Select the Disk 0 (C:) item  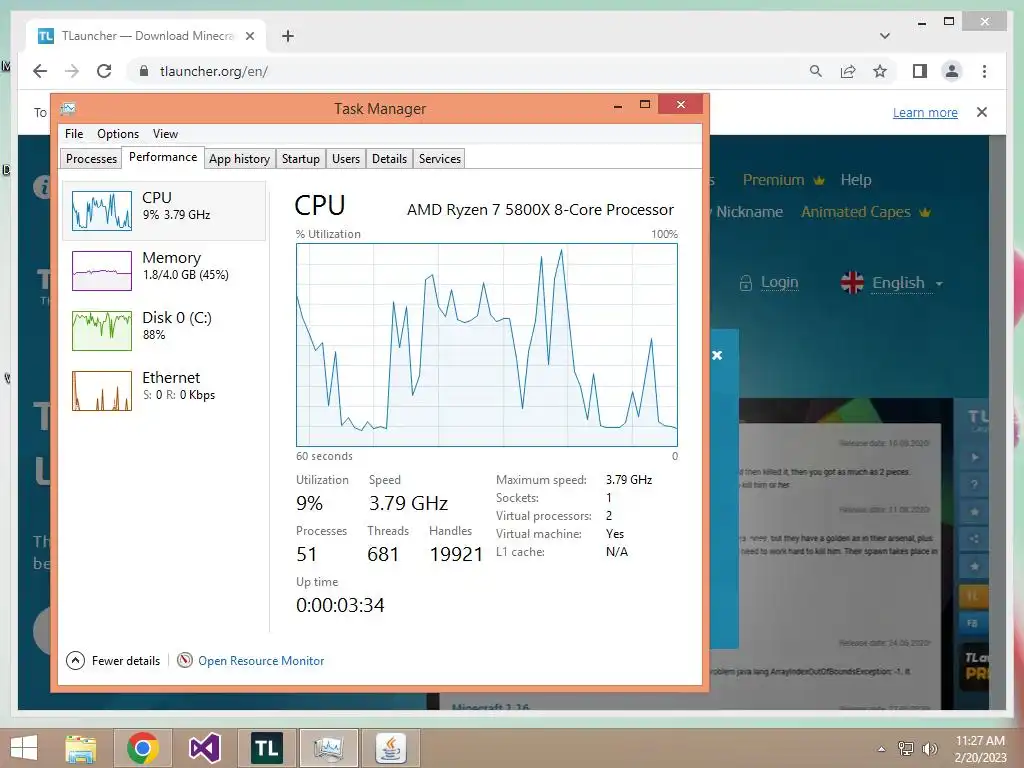[165, 330]
